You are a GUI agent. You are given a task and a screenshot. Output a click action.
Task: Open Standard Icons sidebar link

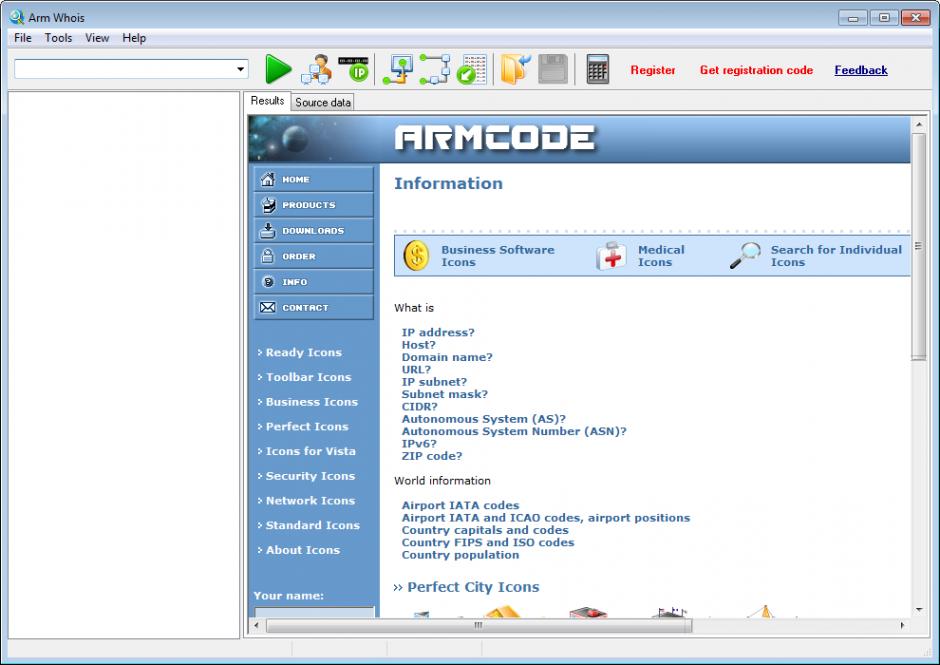pos(312,525)
